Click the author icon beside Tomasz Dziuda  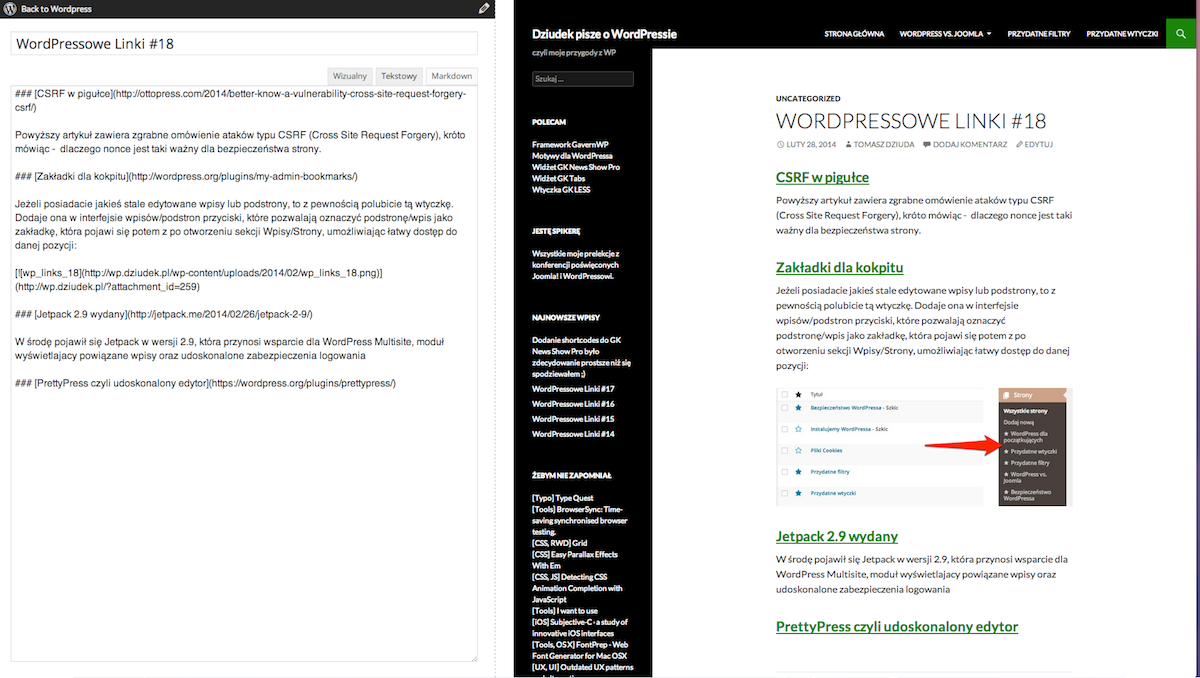847,144
